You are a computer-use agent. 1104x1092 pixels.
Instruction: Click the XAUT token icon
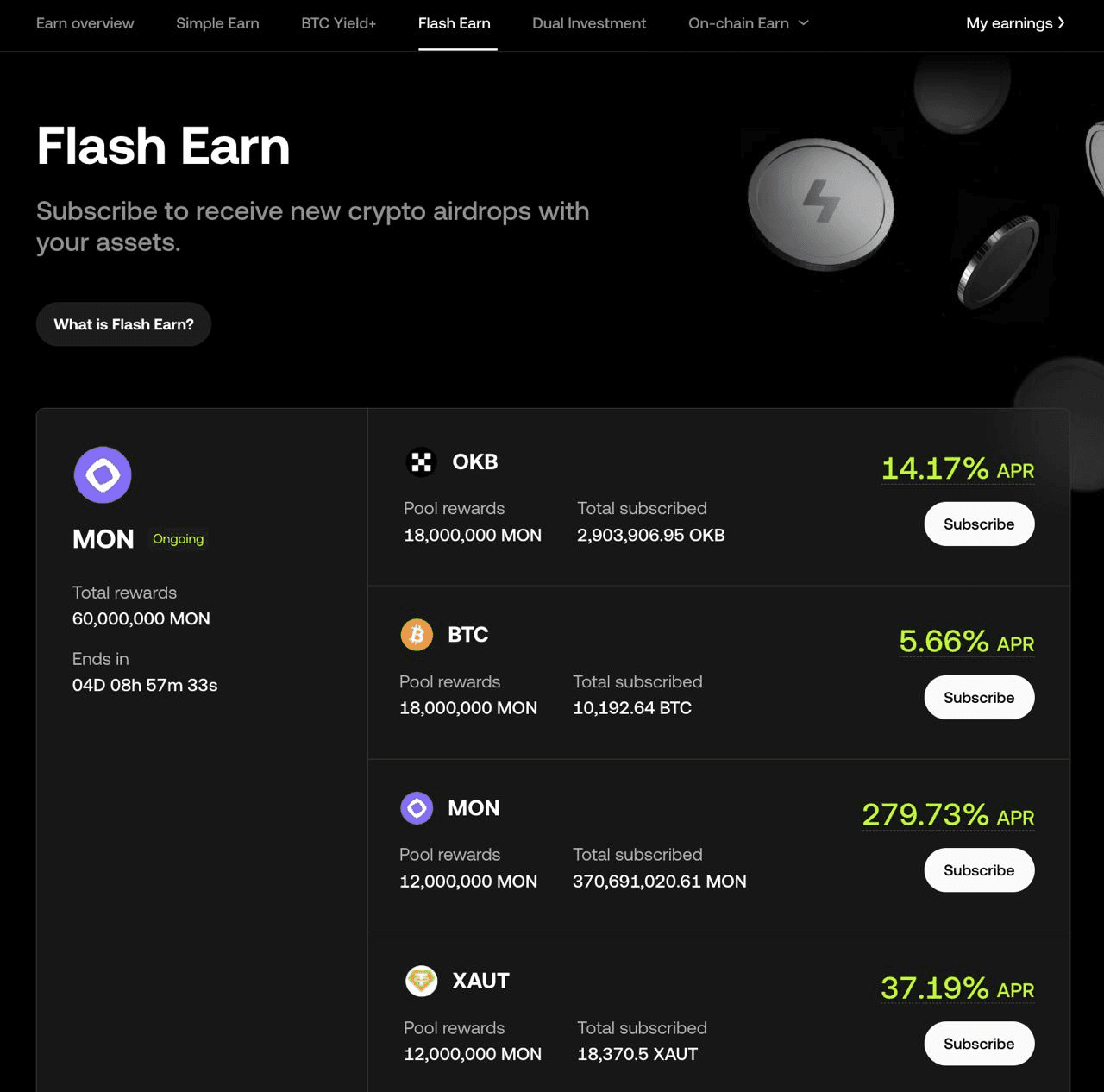(x=422, y=981)
